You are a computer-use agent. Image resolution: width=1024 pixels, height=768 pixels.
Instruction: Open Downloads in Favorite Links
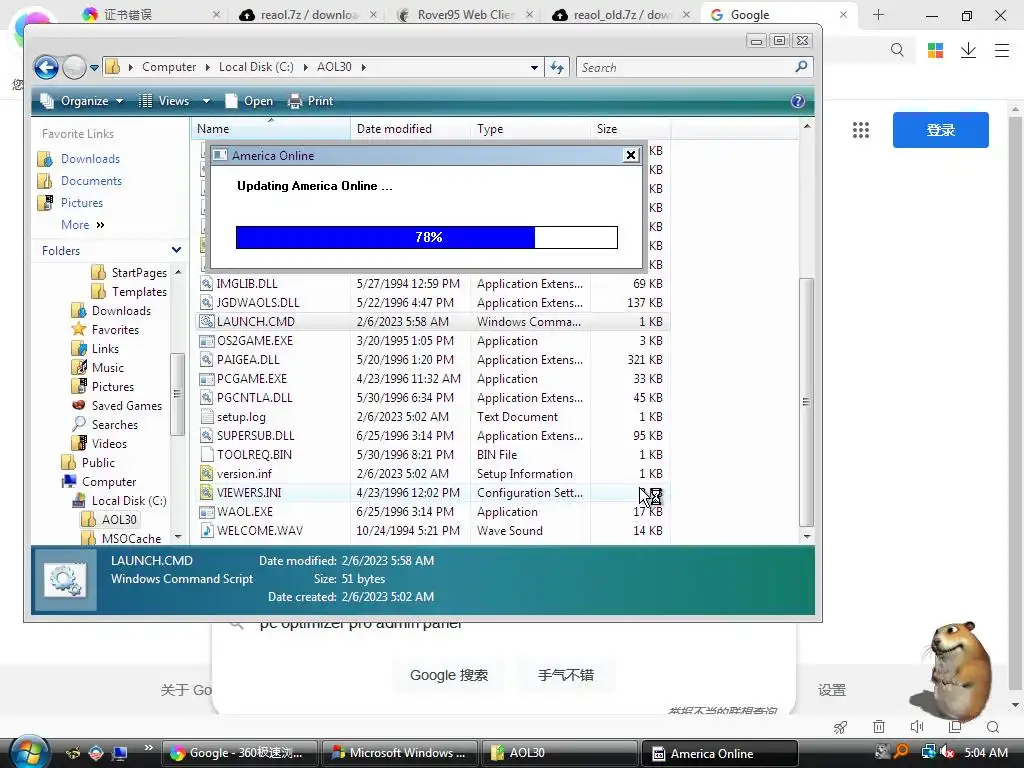tap(90, 159)
